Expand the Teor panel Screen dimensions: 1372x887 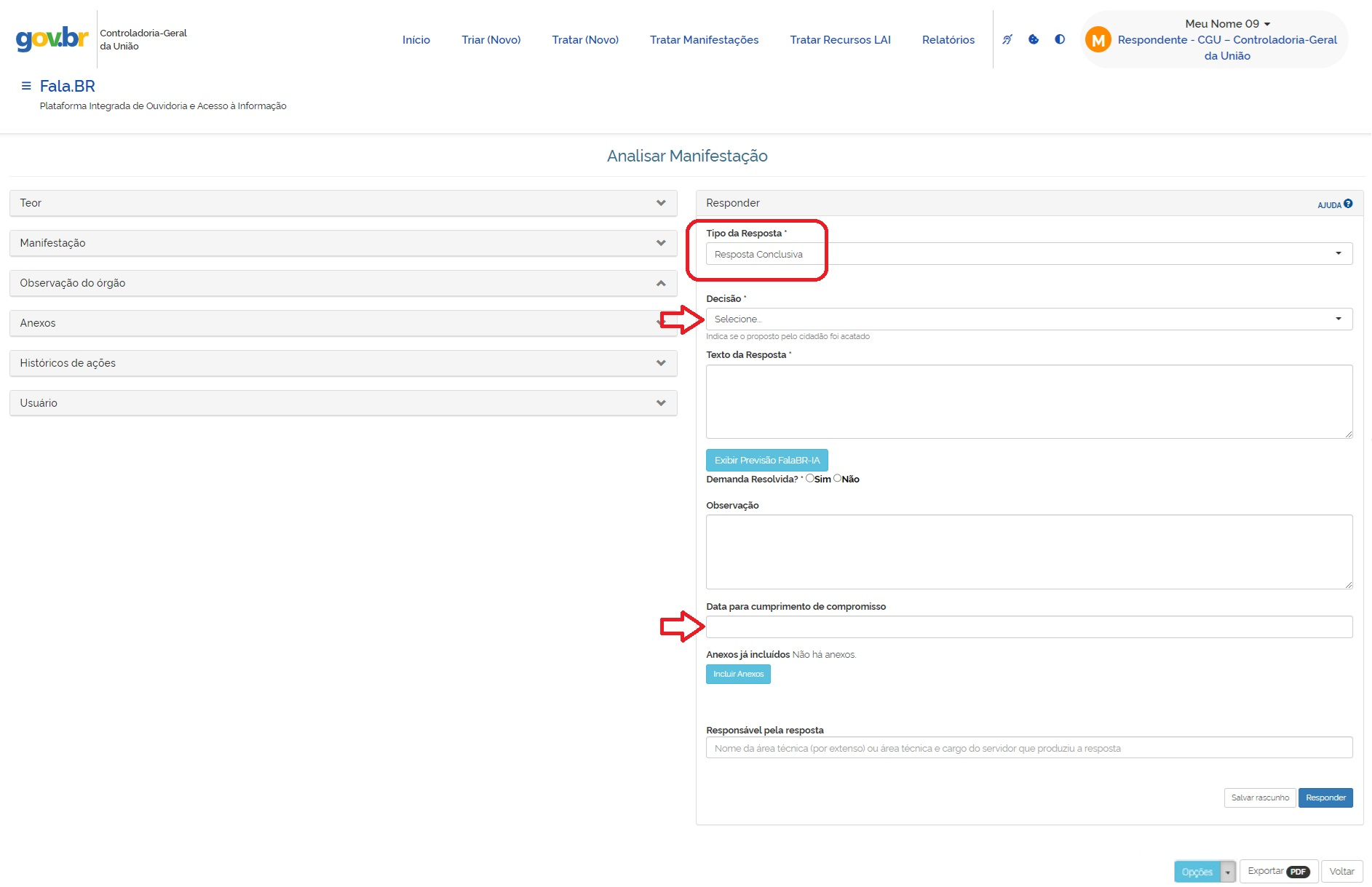[x=343, y=203]
